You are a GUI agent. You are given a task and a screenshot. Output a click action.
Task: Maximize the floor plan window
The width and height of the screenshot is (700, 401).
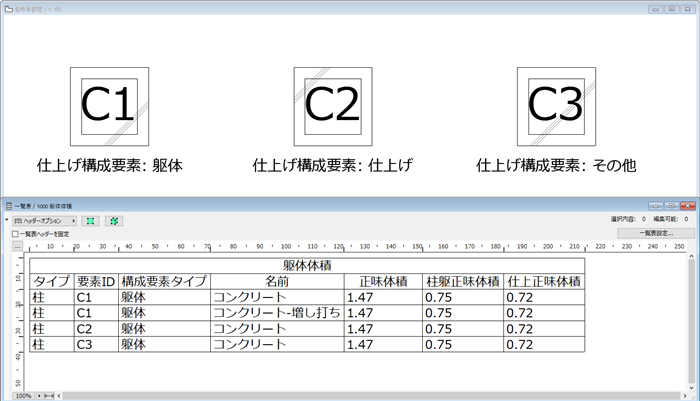pos(671,9)
